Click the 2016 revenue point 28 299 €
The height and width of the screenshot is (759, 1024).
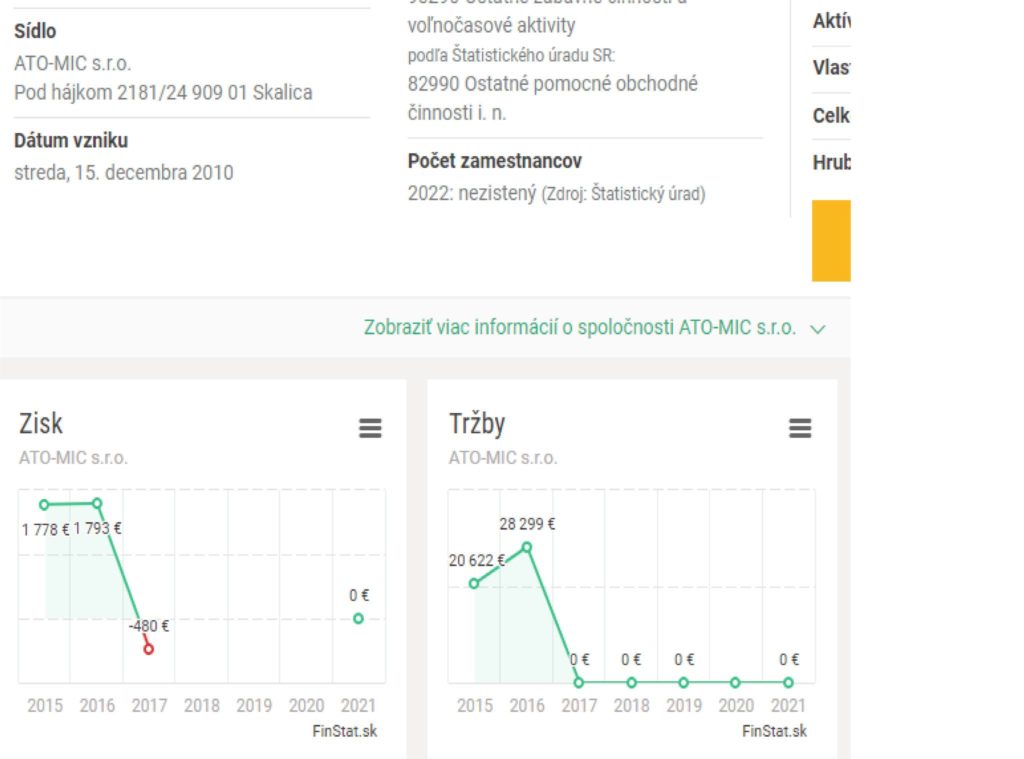click(526, 547)
